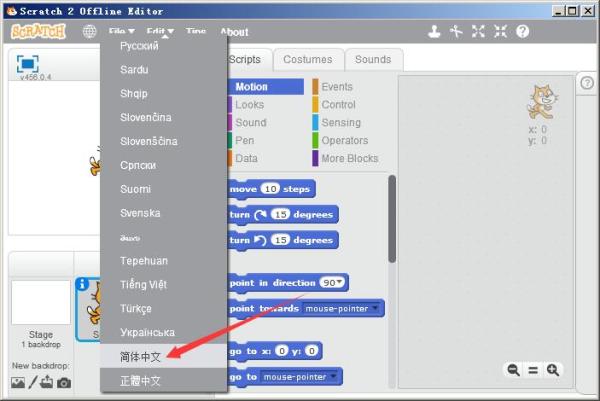Open the Edit menu

click(x=160, y=31)
